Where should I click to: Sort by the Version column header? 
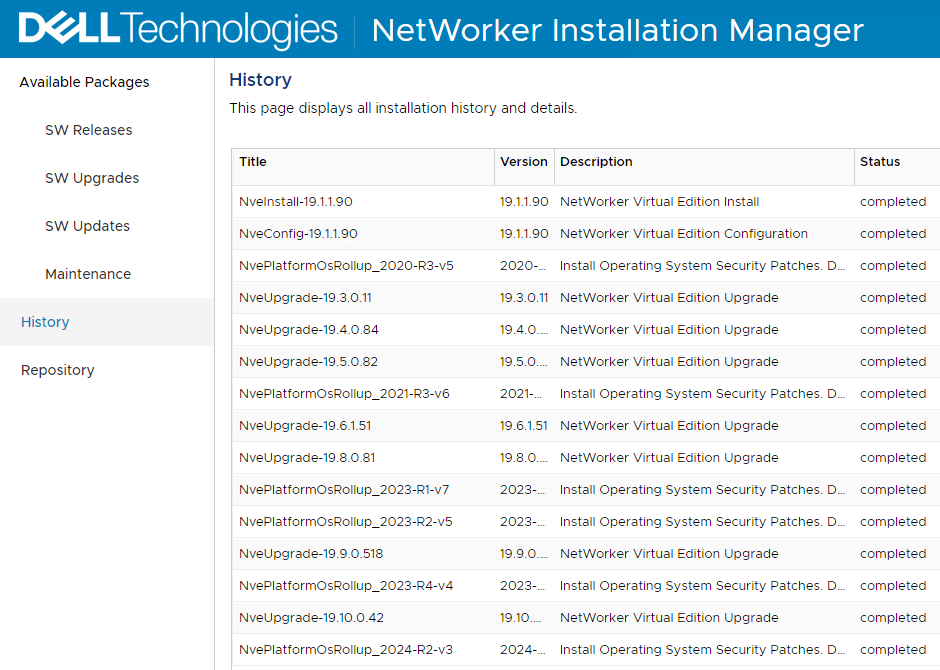click(524, 162)
